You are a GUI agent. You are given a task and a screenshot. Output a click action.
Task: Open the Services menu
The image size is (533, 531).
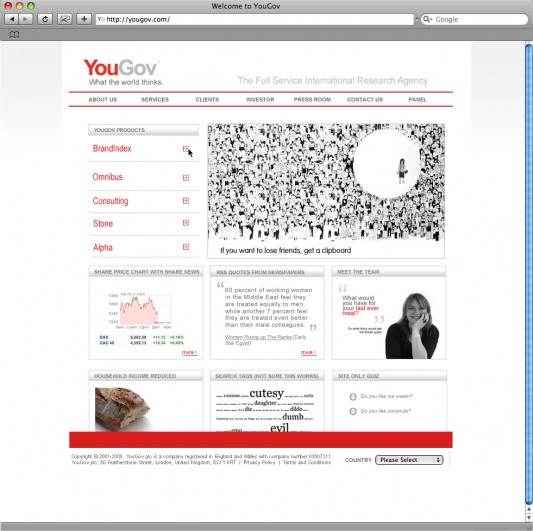(155, 100)
